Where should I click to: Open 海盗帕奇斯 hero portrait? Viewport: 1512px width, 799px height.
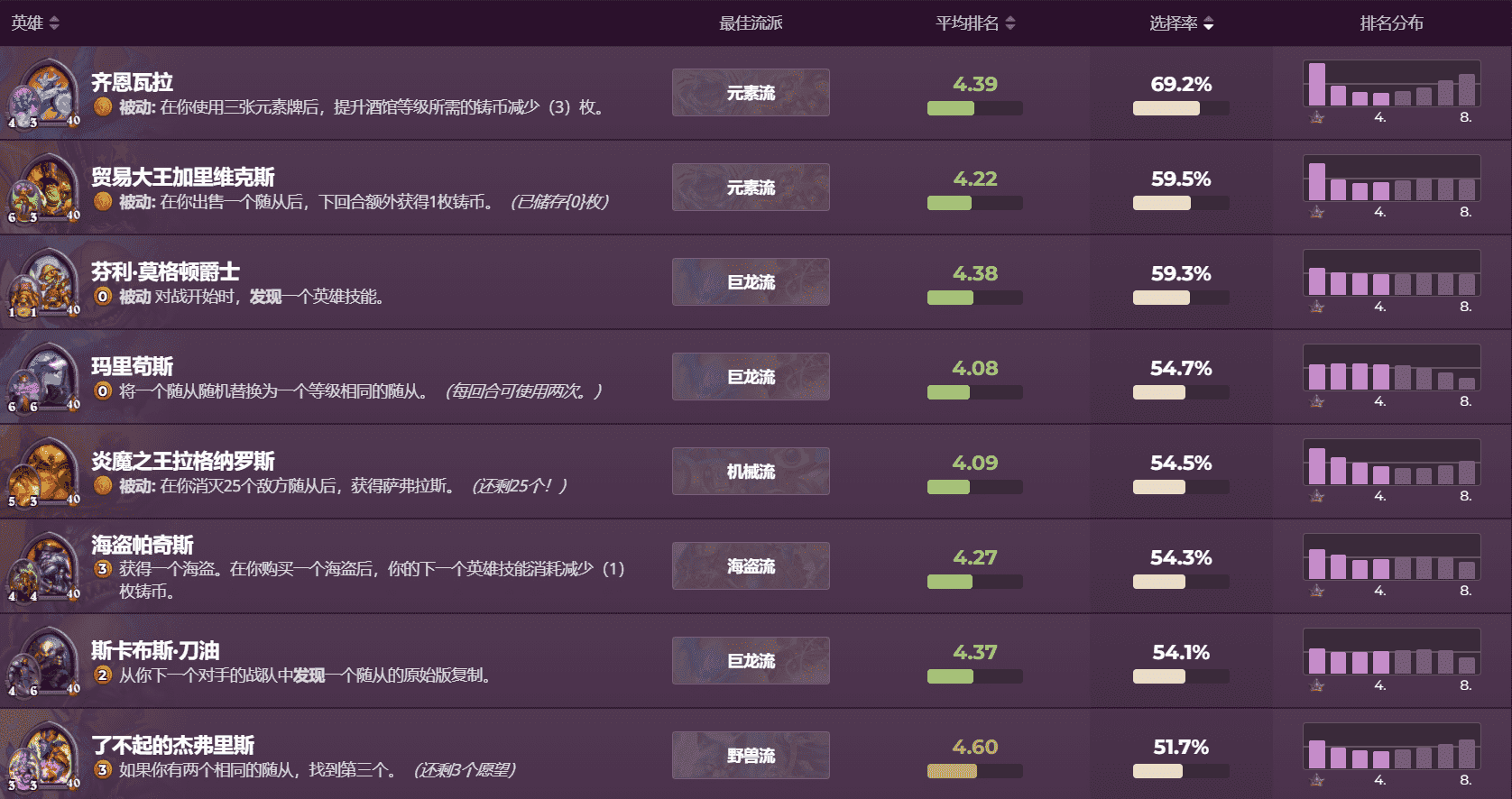click(x=44, y=566)
